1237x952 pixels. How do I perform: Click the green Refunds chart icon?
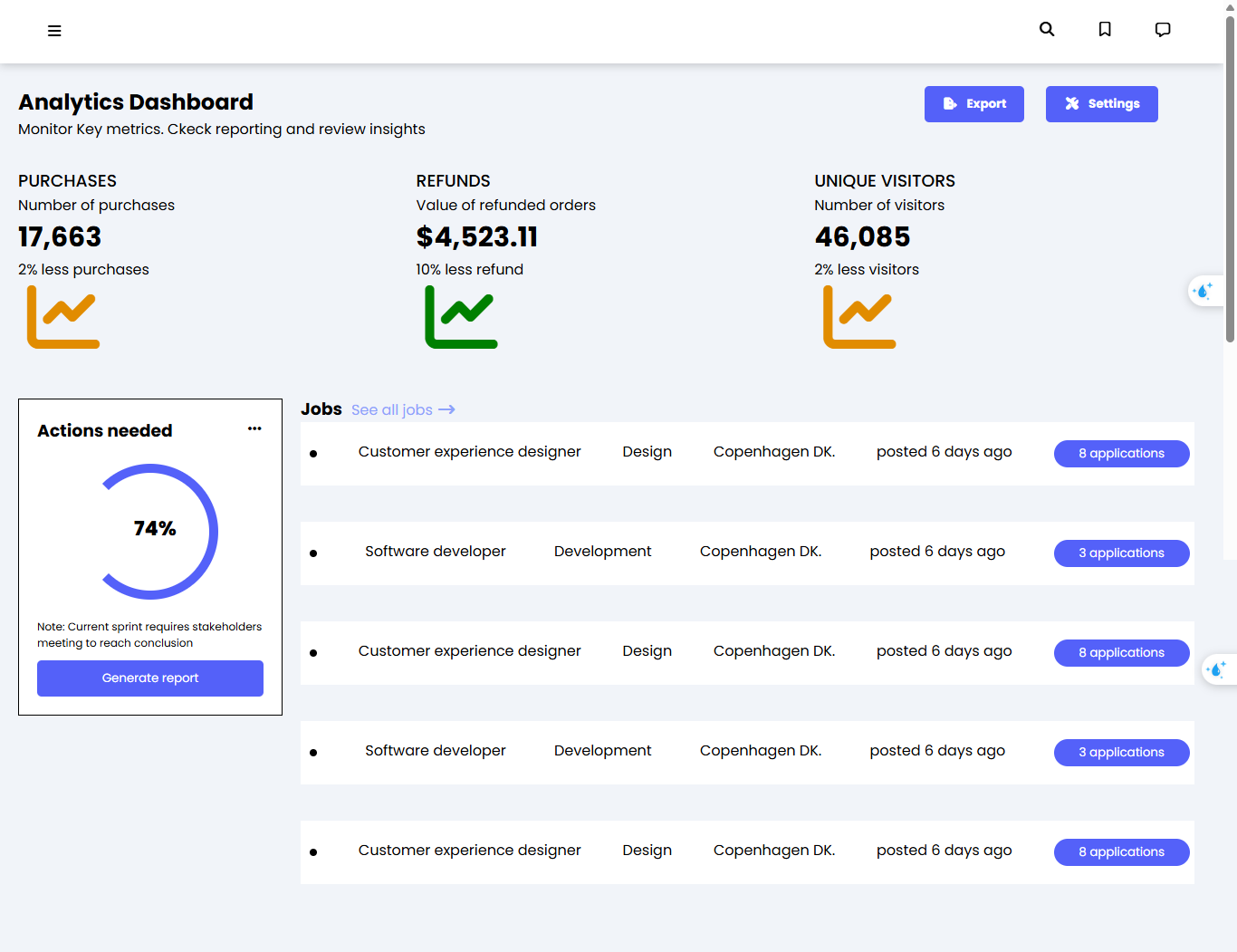461,317
